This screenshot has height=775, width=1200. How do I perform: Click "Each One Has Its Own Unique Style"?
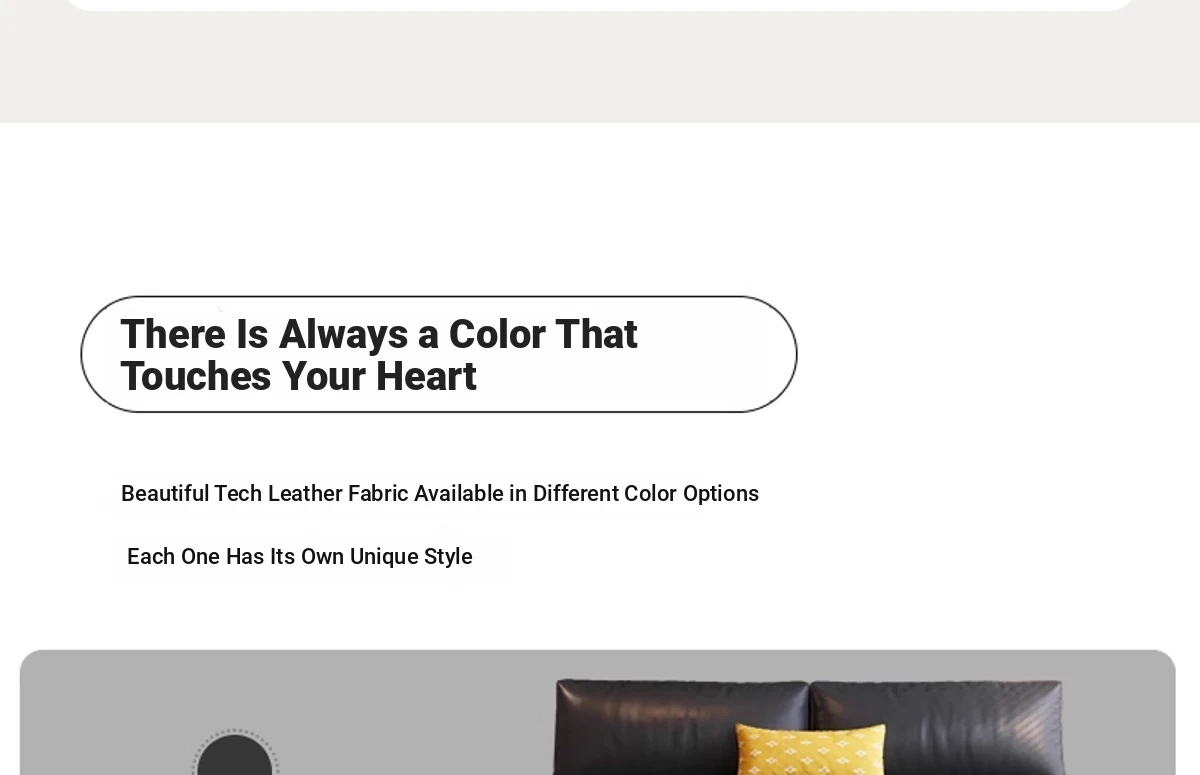pyautogui.click(x=299, y=557)
